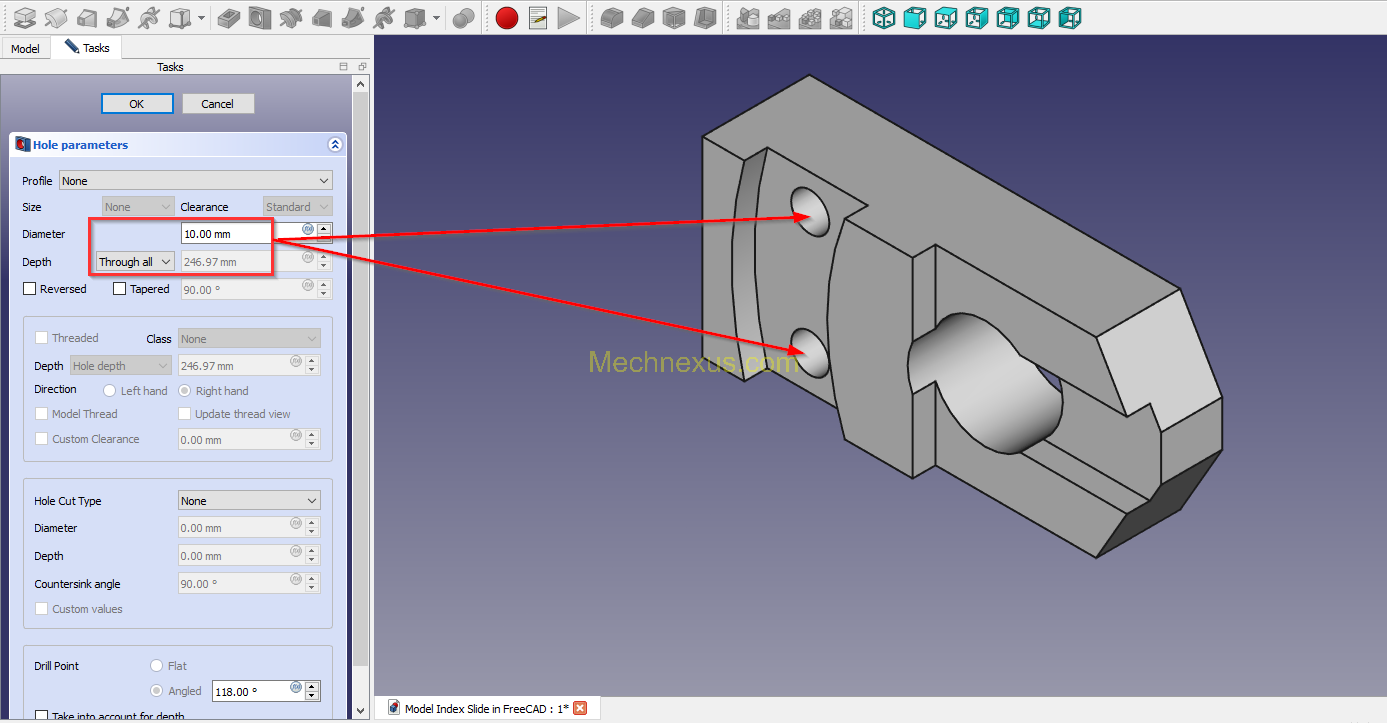Screen dimensions: 1387x723
Task: Select the Angled drill point radio
Action: (156, 691)
